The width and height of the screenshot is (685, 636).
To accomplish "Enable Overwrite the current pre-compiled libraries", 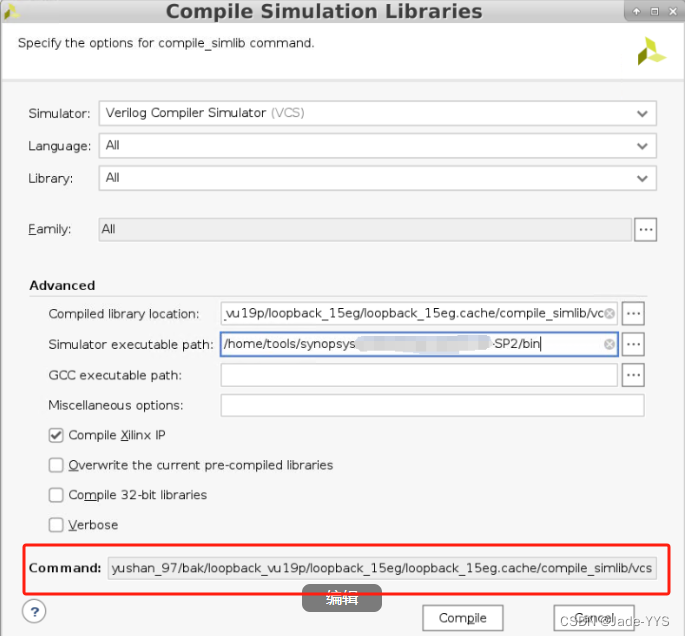I will click(56, 465).
